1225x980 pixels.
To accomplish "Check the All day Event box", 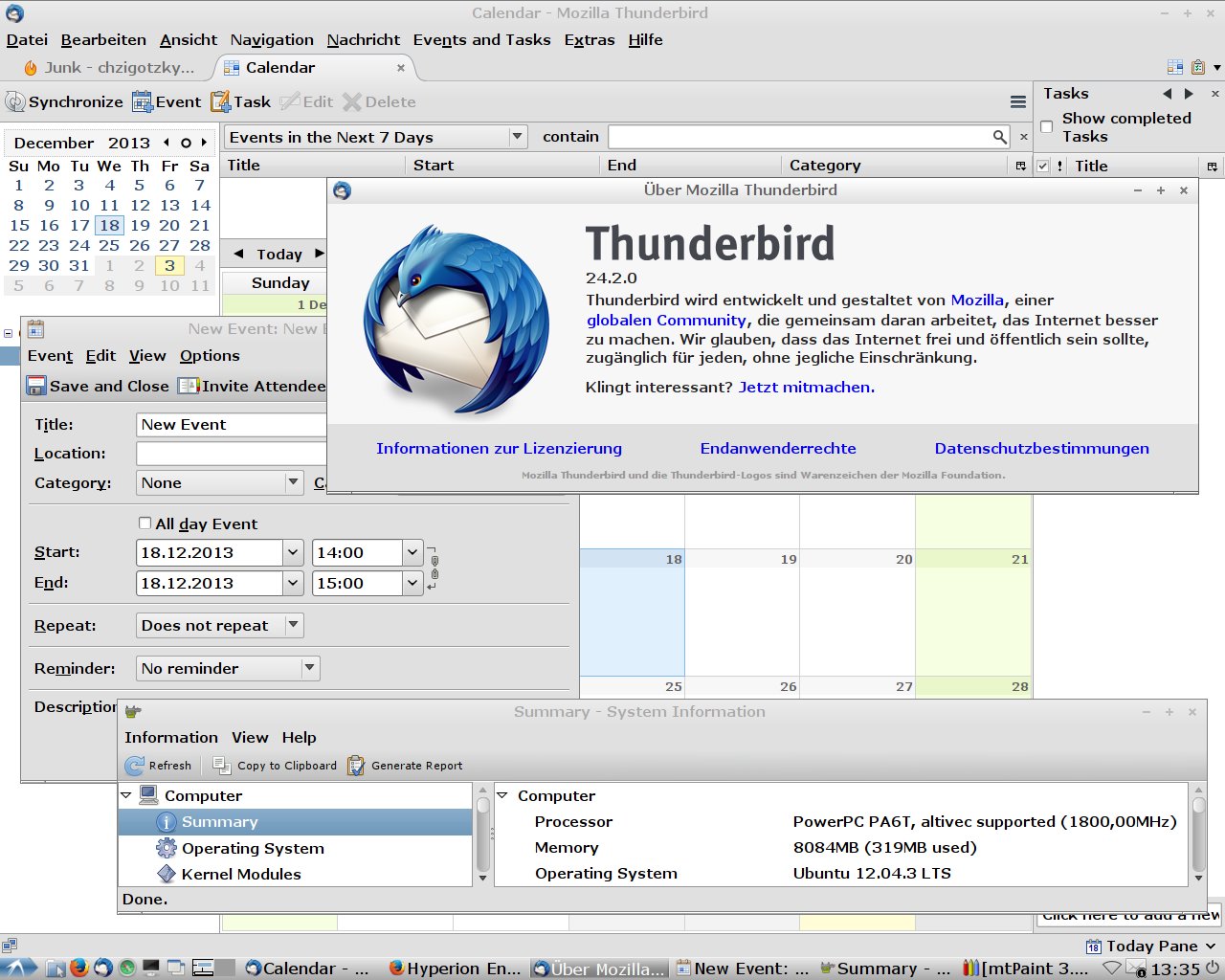I will coord(145,523).
